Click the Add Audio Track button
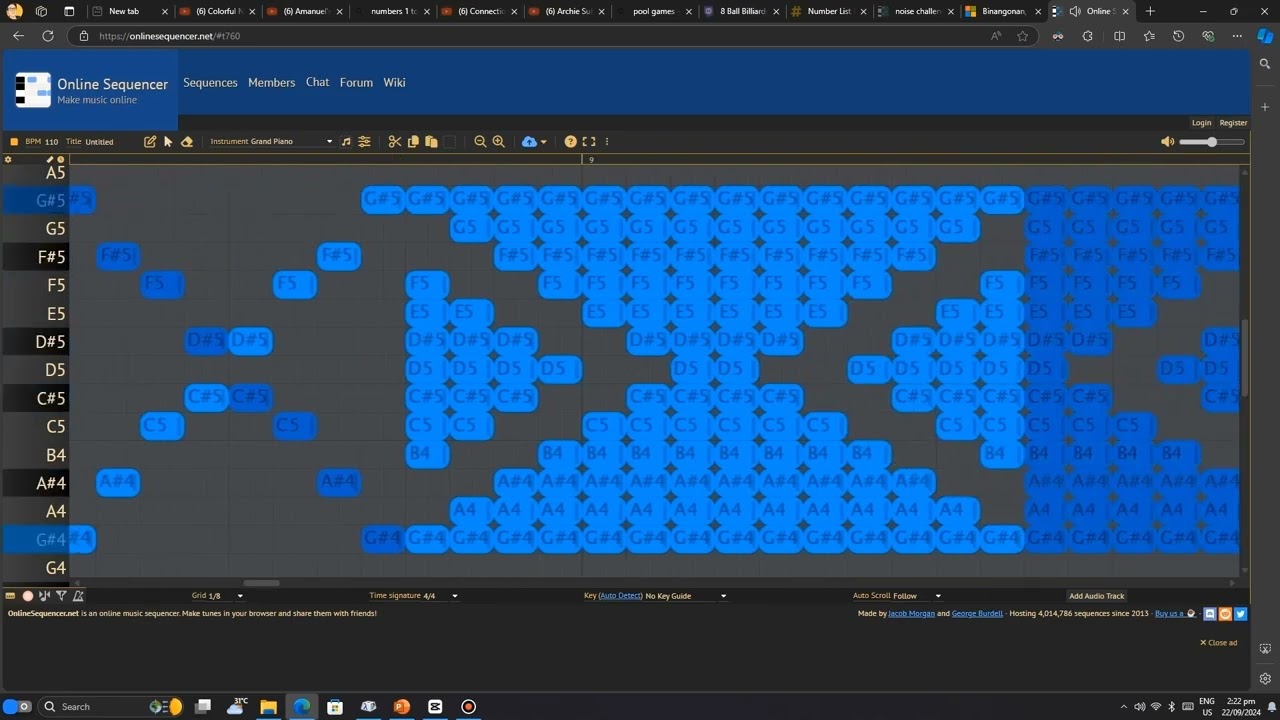This screenshot has width=1280, height=720. (1096, 596)
